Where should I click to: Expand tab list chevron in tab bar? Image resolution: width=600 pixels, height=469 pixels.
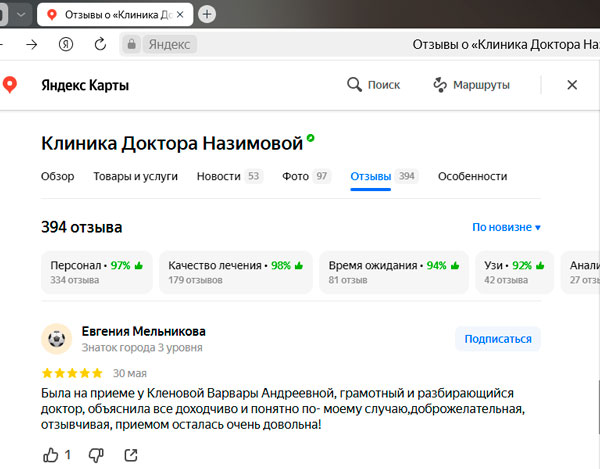[x=21, y=15]
